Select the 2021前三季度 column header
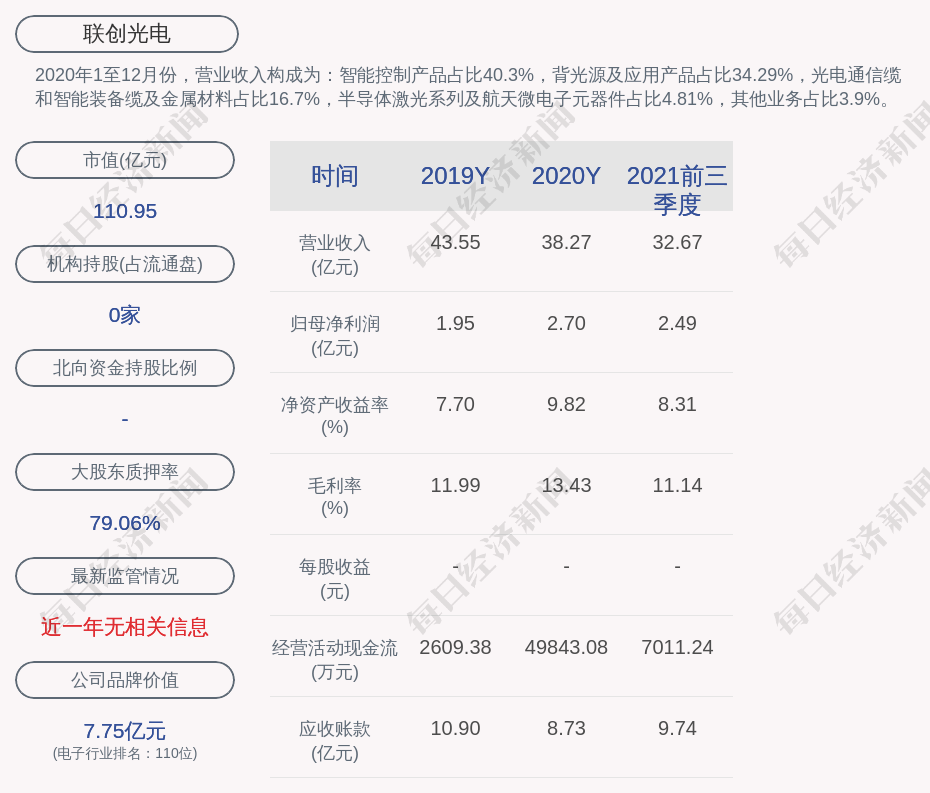930x793 pixels. coord(677,189)
